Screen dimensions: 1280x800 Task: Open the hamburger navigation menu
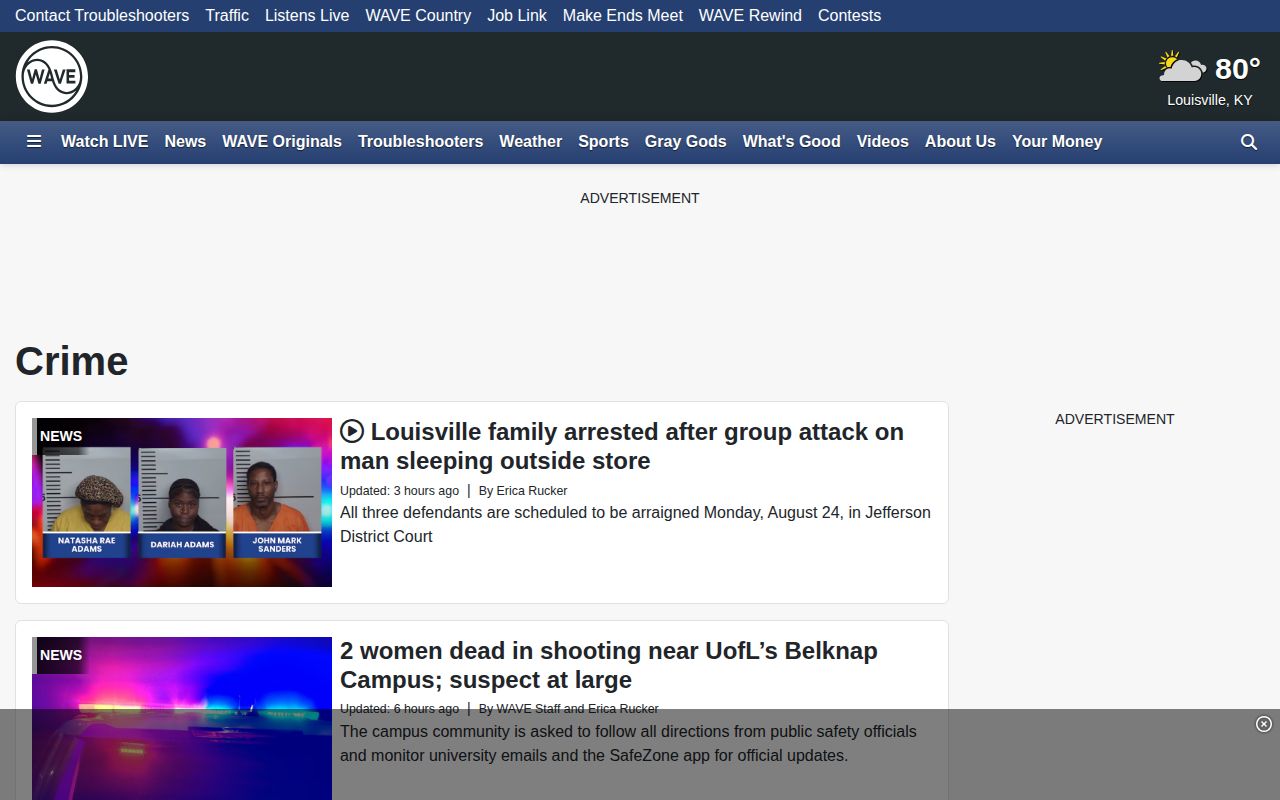coord(34,142)
